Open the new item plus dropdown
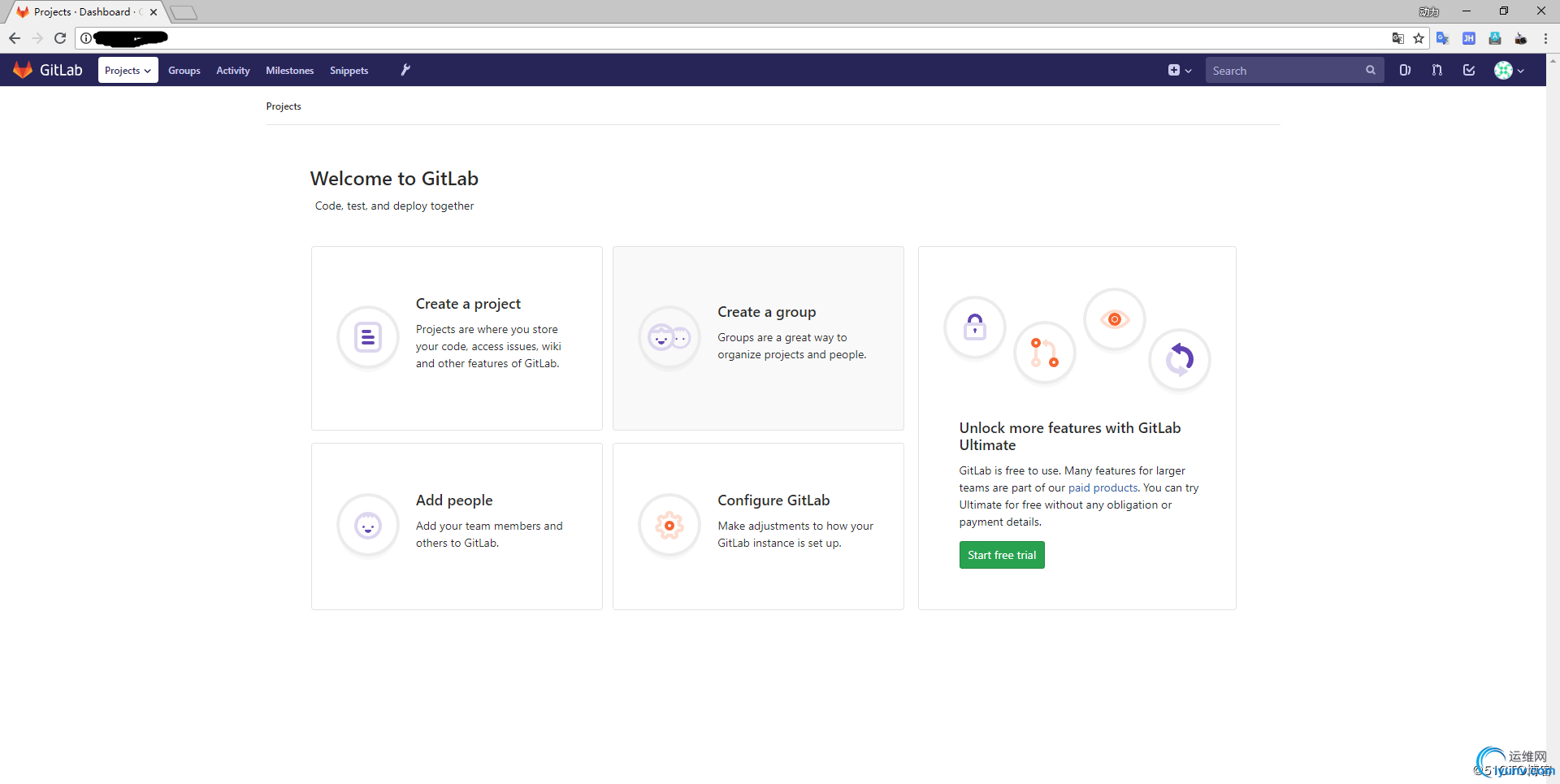The width and height of the screenshot is (1560, 784). [1179, 71]
